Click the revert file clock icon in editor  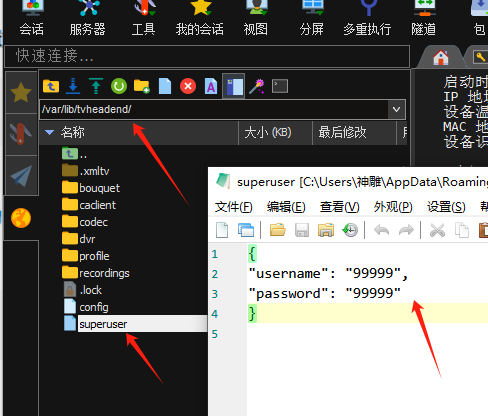point(350,230)
